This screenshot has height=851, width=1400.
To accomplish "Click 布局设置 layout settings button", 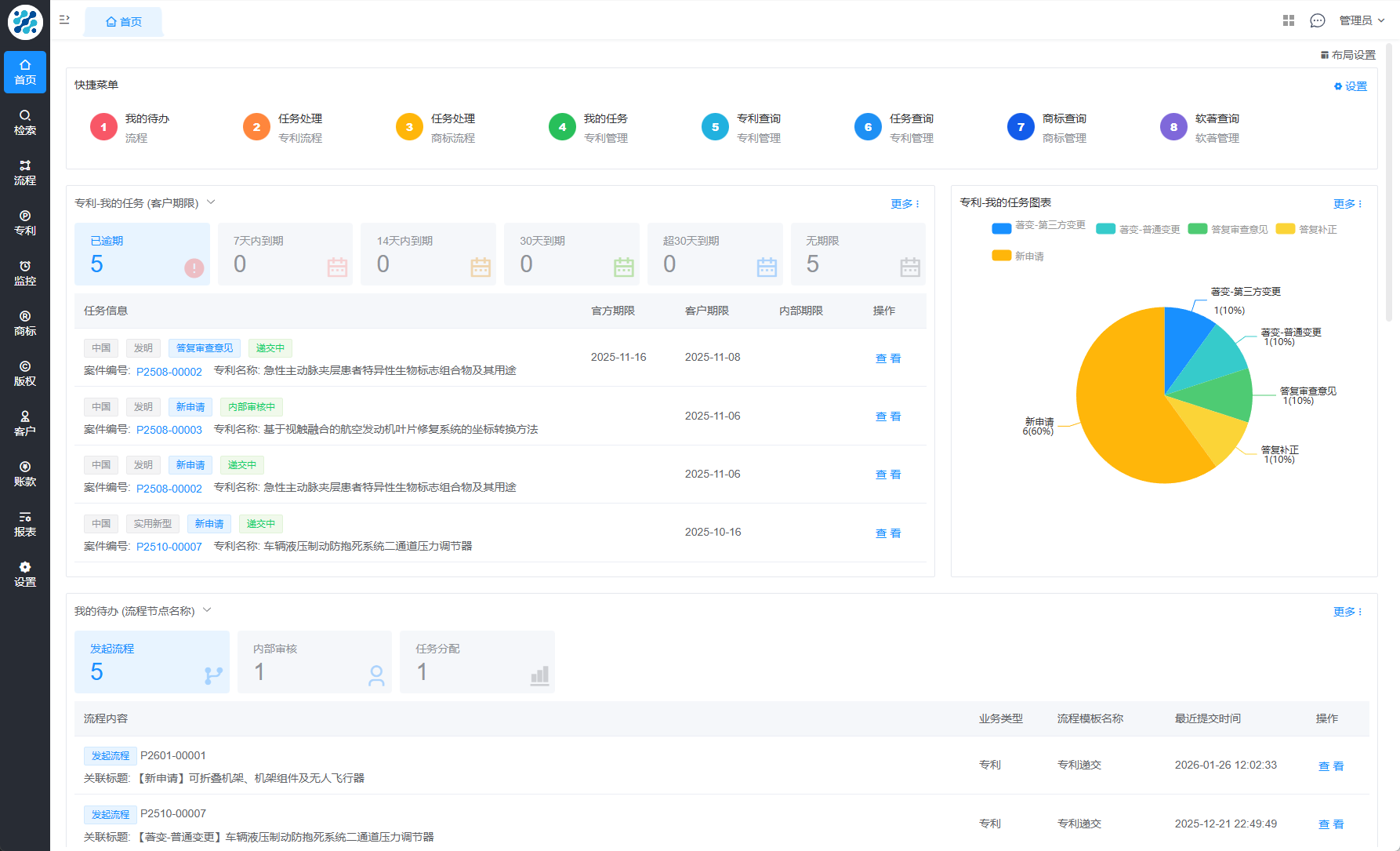I will (x=1347, y=55).
